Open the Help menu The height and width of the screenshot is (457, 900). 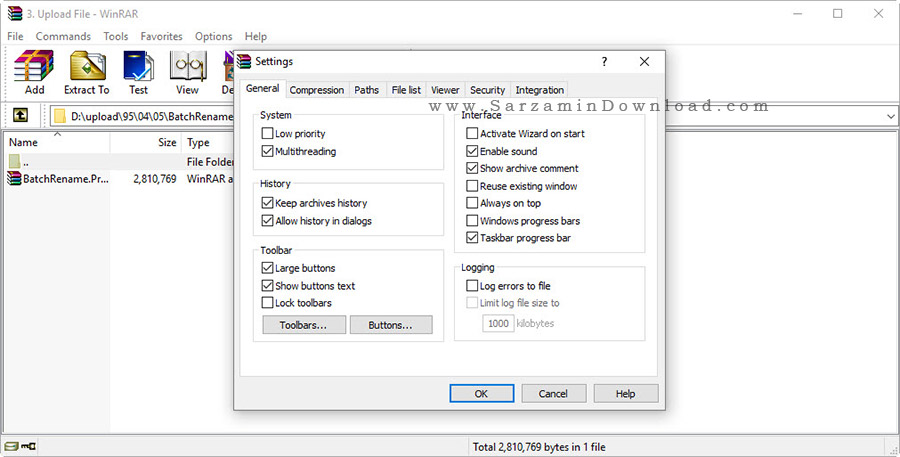[255, 36]
